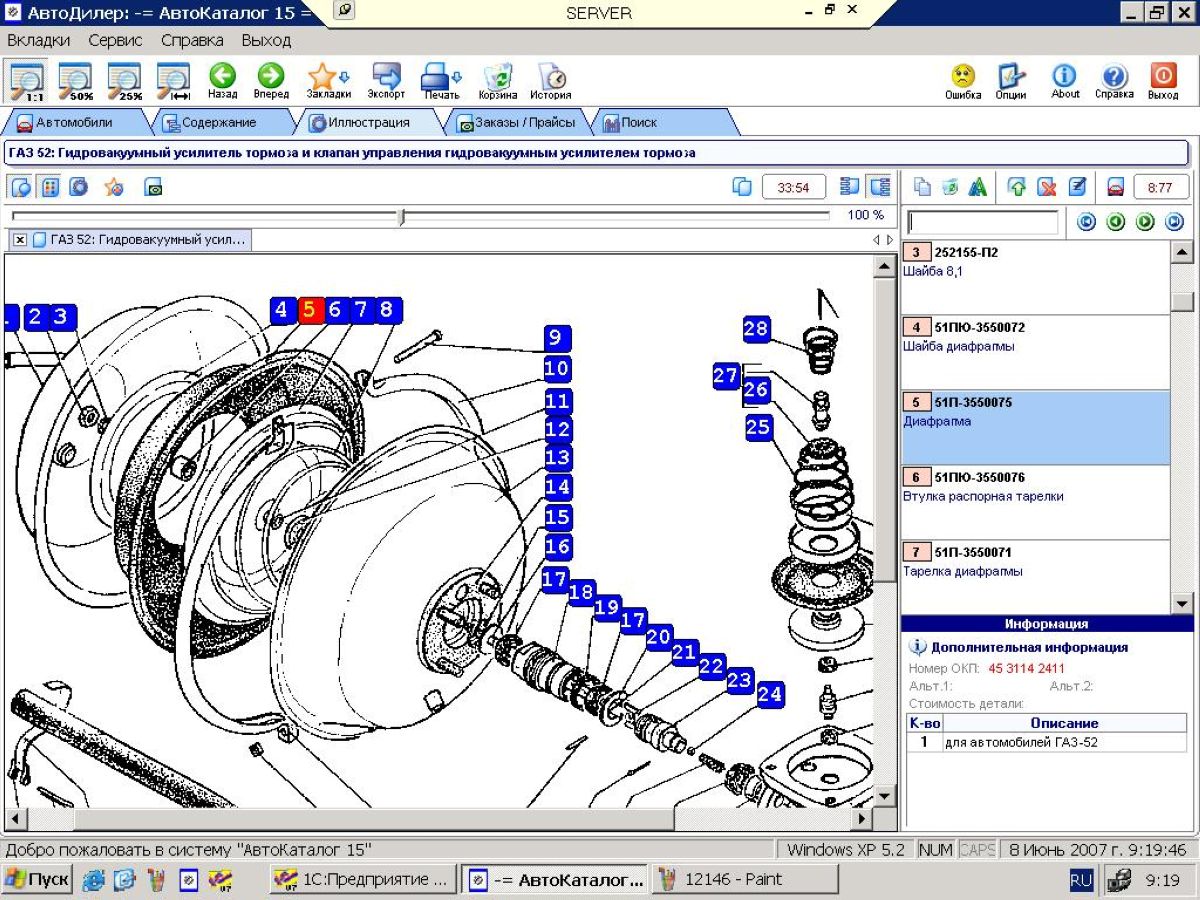
Task: Focus the parts search input field
Action: tap(982, 222)
